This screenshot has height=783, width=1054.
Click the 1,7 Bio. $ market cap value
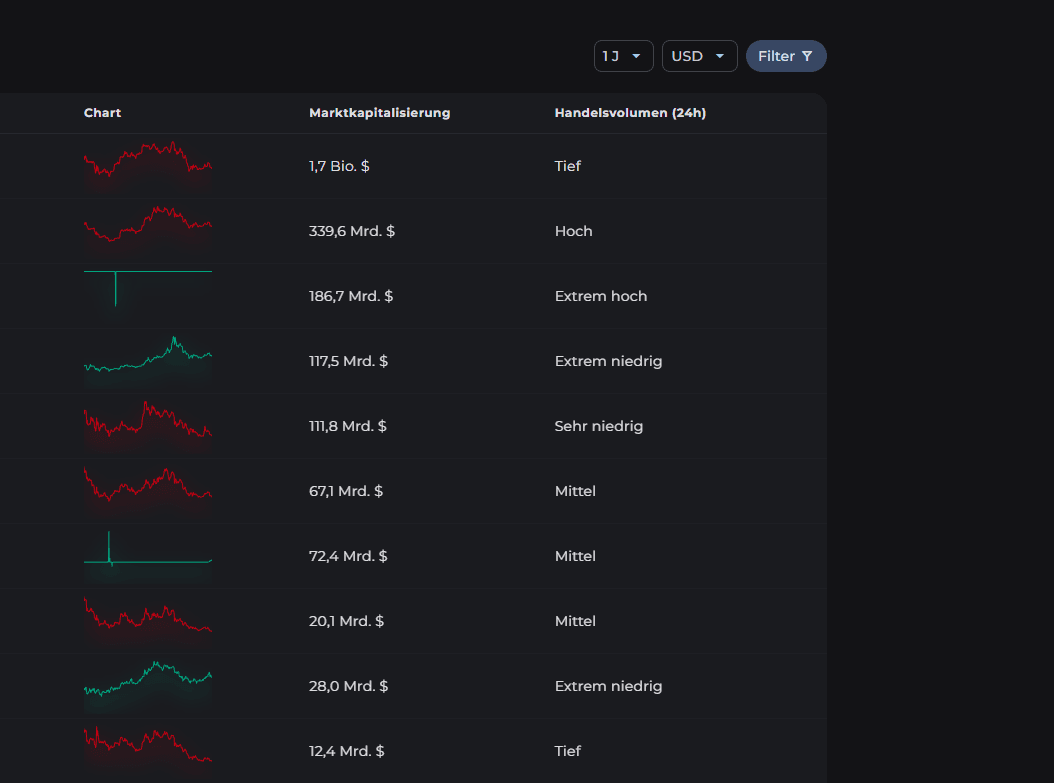pyautogui.click(x=339, y=166)
